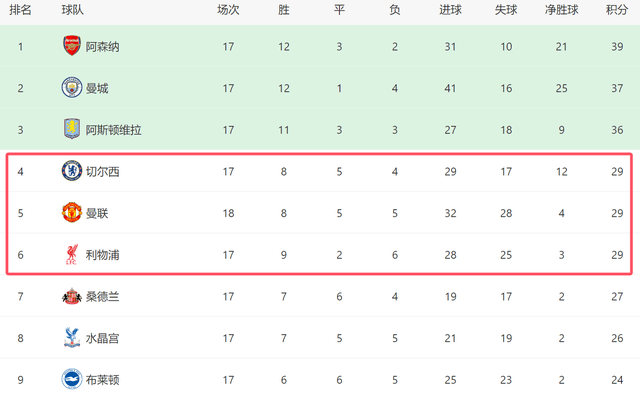Click the Chelsea club crest icon
Viewport: 640px width, 399px height.
(x=72, y=171)
